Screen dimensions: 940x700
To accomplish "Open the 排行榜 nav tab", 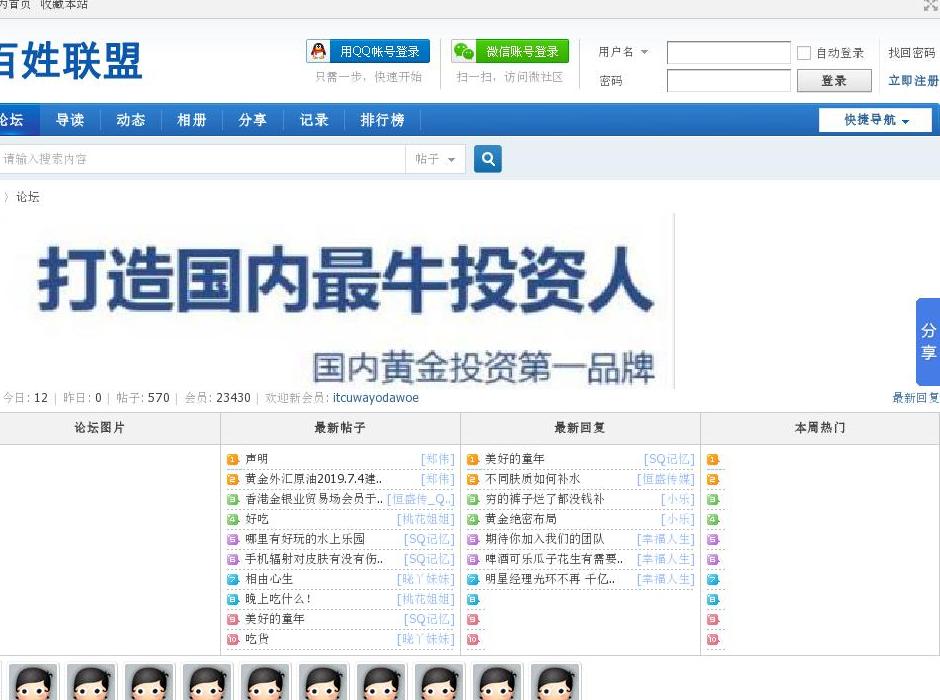I will tap(382, 120).
